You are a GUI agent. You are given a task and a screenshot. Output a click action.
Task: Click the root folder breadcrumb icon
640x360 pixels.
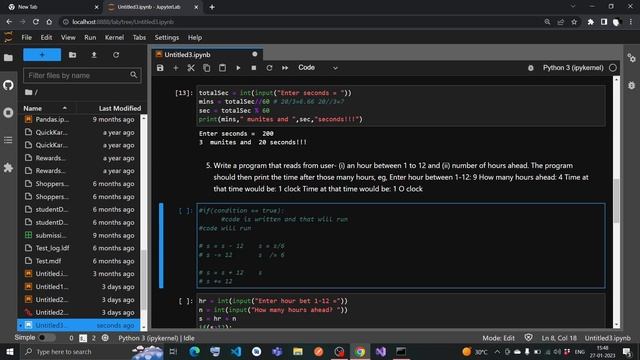pyautogui.click(x=28, y=92)
